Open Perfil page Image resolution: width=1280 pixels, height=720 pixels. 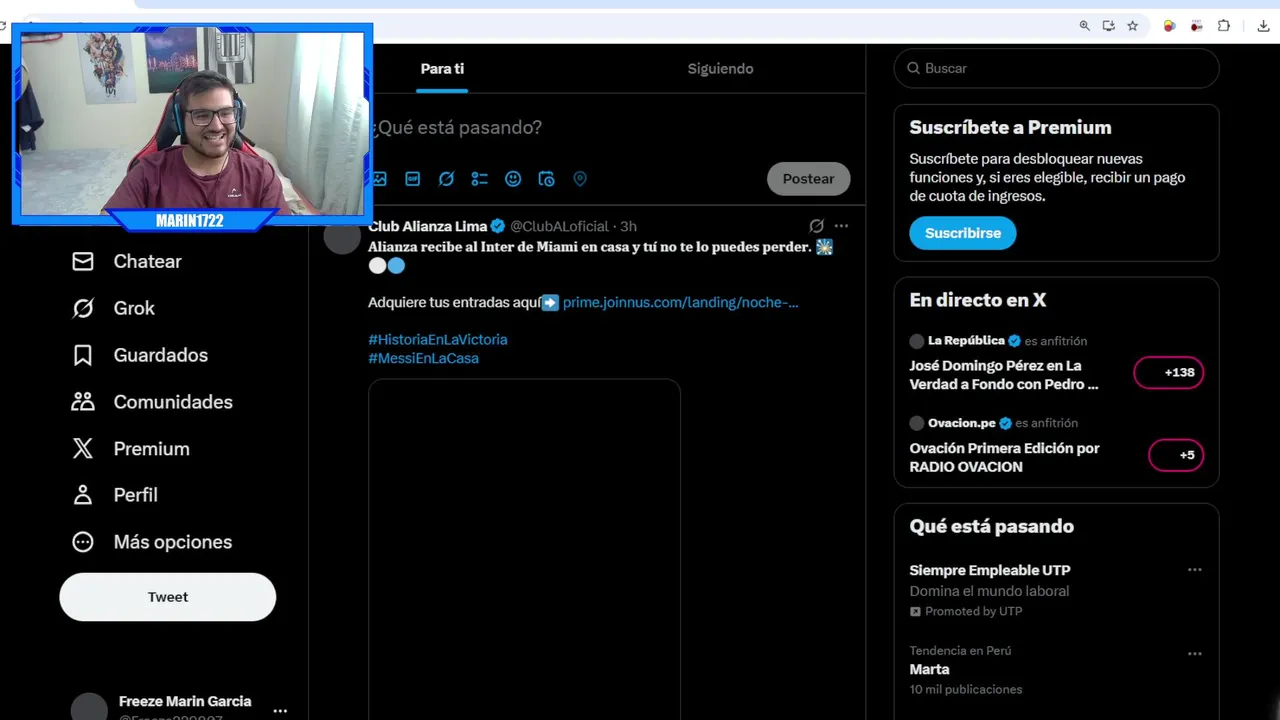(x=115, y=495)
